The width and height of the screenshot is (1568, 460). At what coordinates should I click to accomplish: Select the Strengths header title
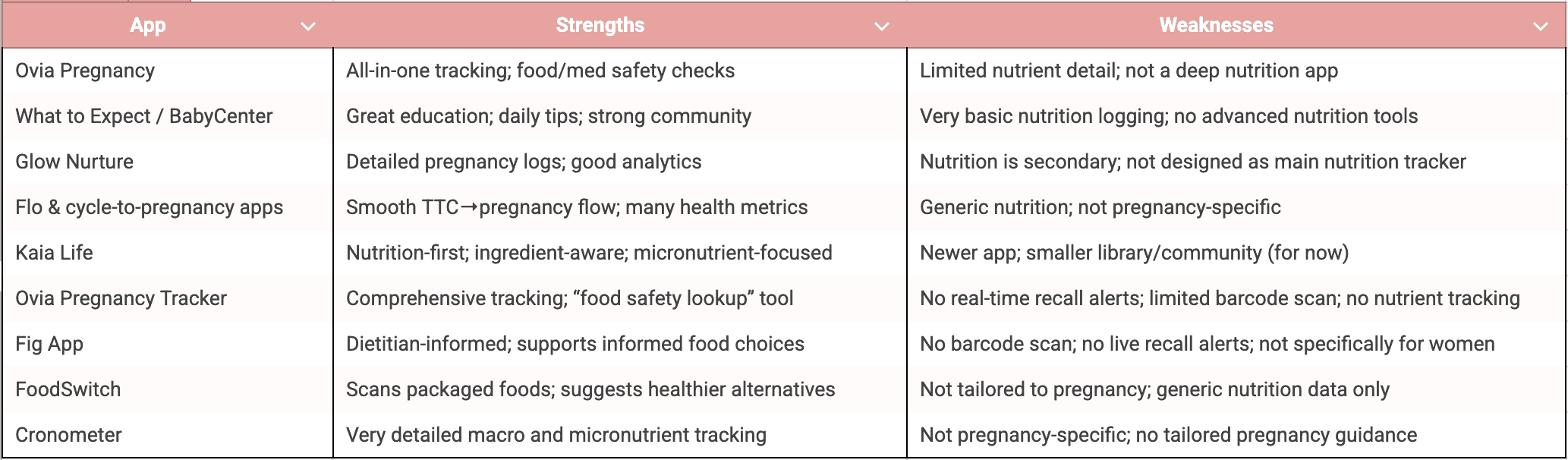(x=600, y=25)
